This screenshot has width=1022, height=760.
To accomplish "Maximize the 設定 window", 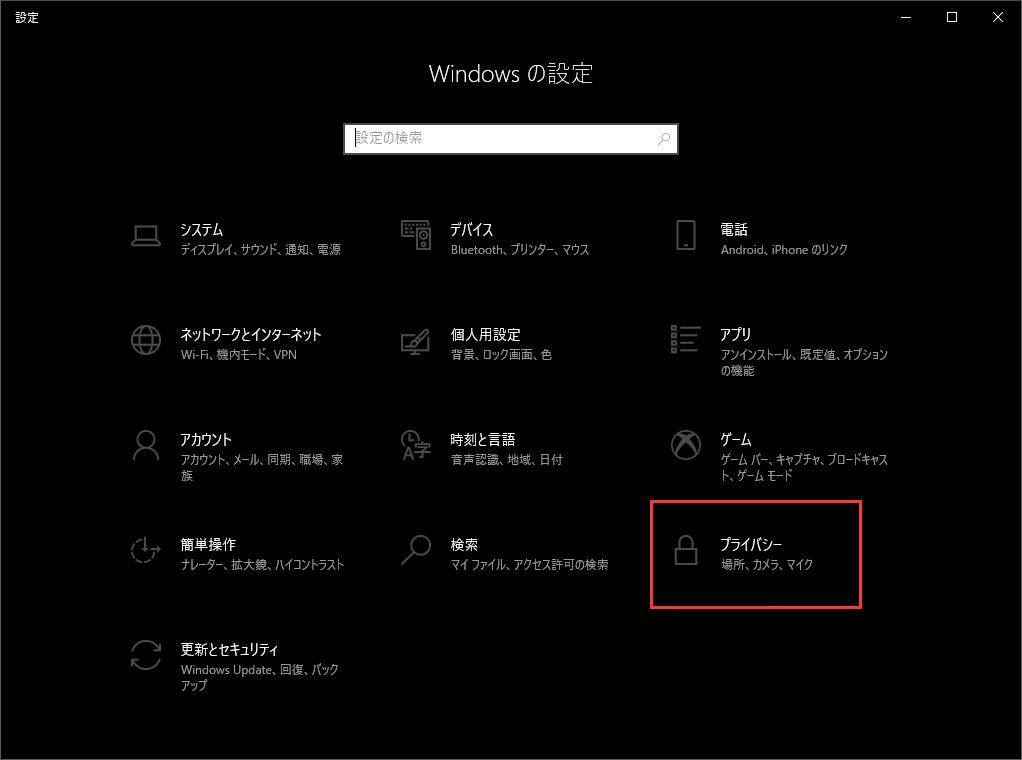I will coord(952,18).
